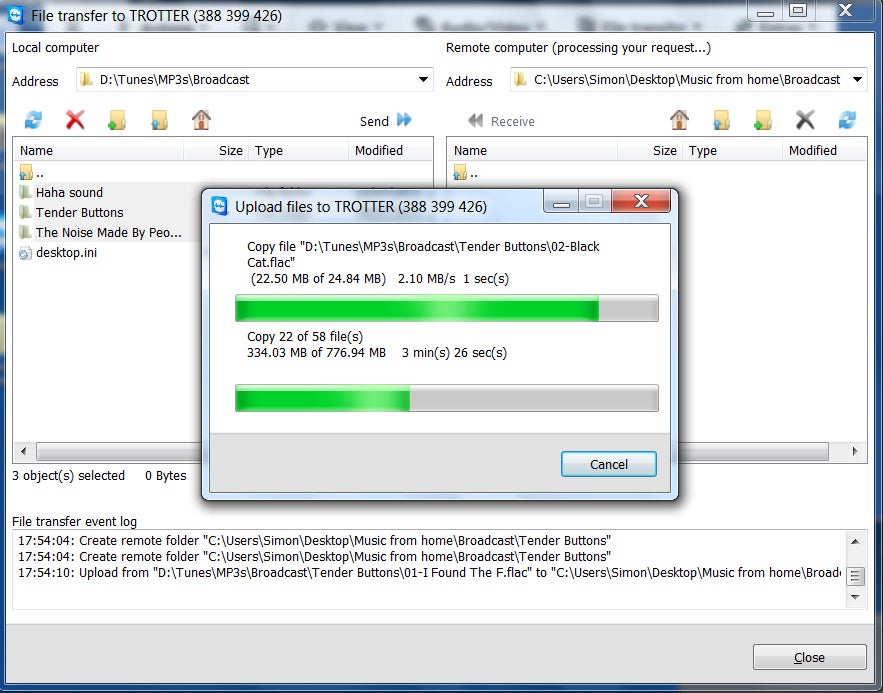Click the Close button at bottom
The height and width of the screenshot is (693, 883).
809,657
